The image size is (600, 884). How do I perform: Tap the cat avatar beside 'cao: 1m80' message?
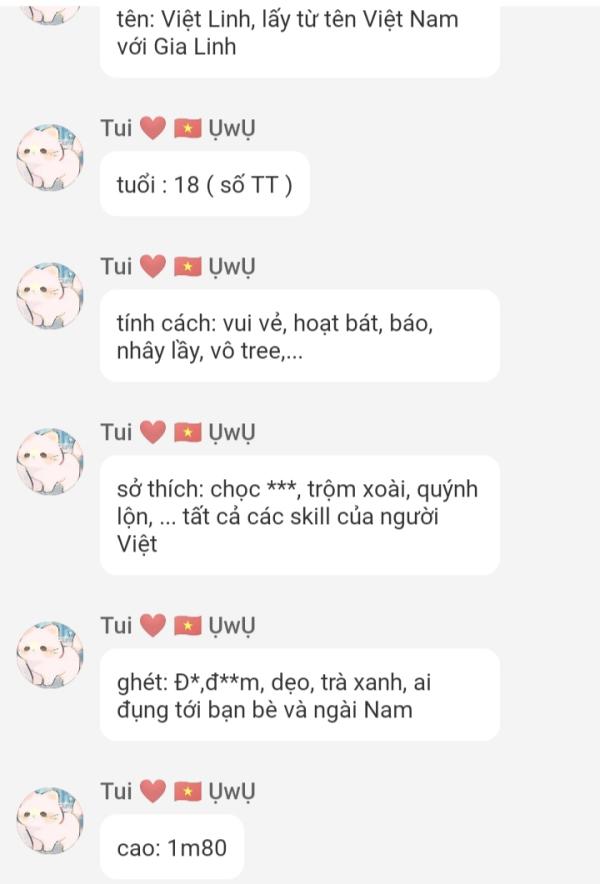(50, 820)
